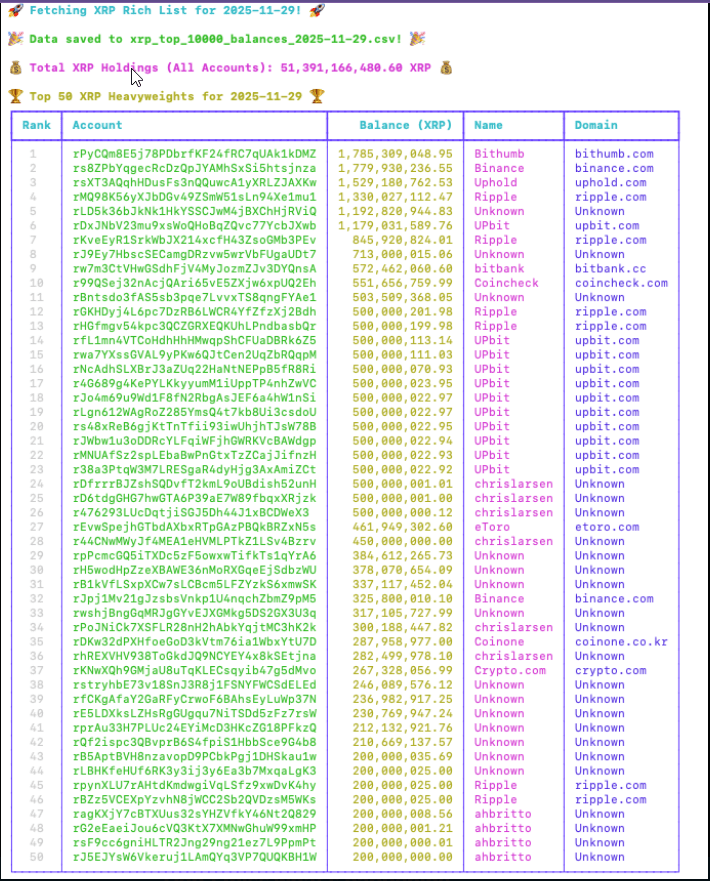This screenshot has height=881, width=710.
Task: Click the trophy at the end of the Heavyweights title
Action: (316, 97)
